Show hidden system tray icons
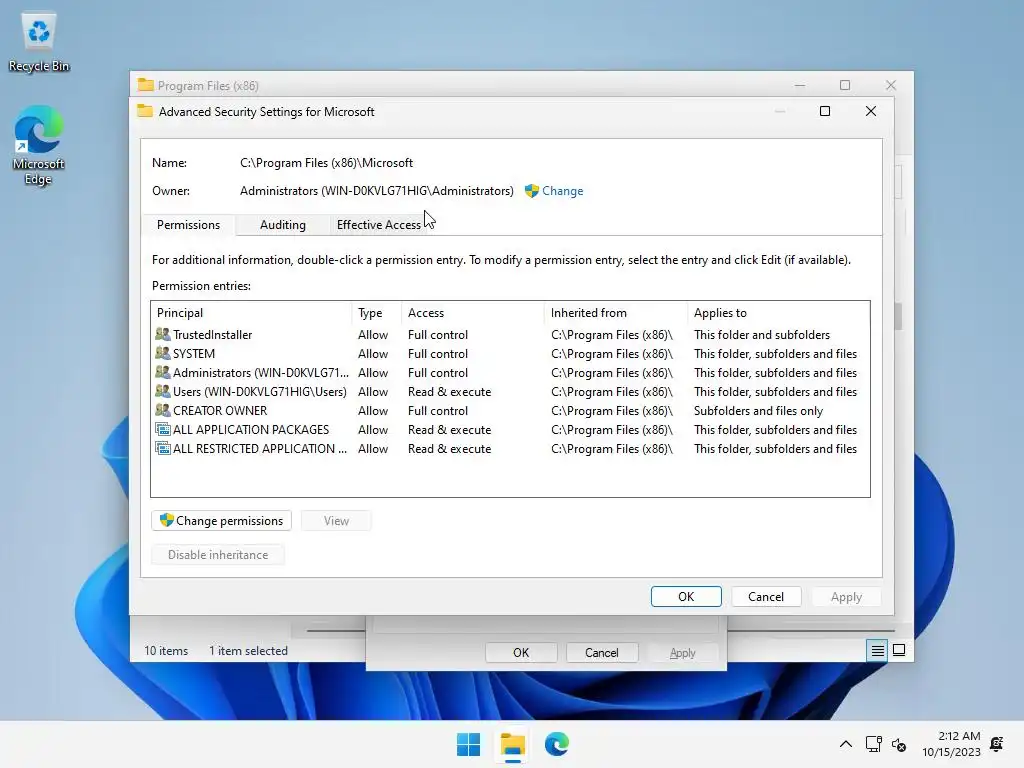The image size is (1024, 768). (845, 744)
